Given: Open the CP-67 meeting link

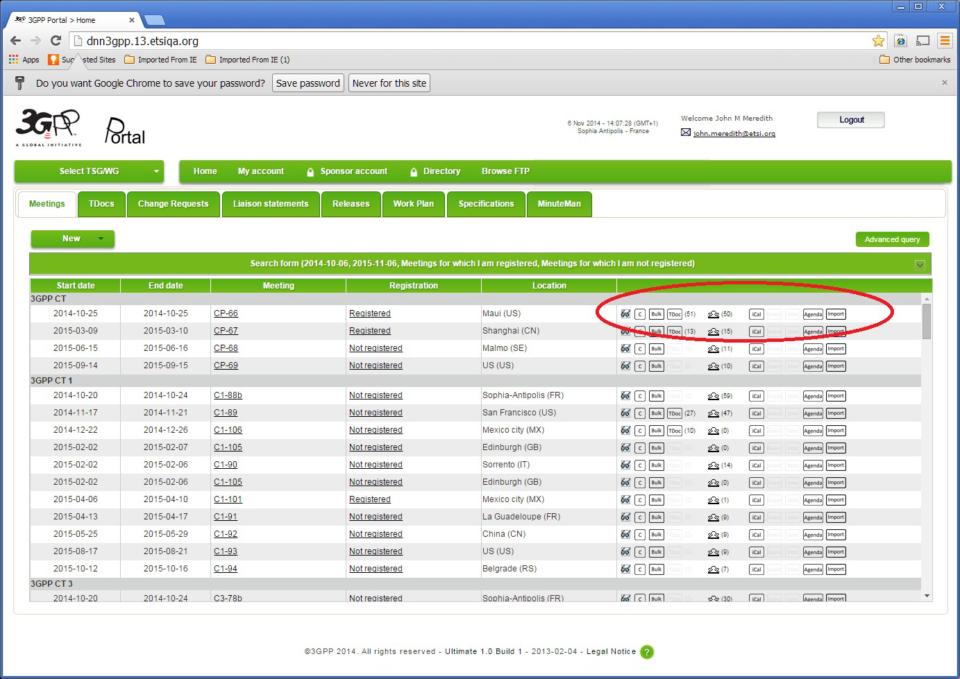Looking at the screenshot, I should 225,331.
